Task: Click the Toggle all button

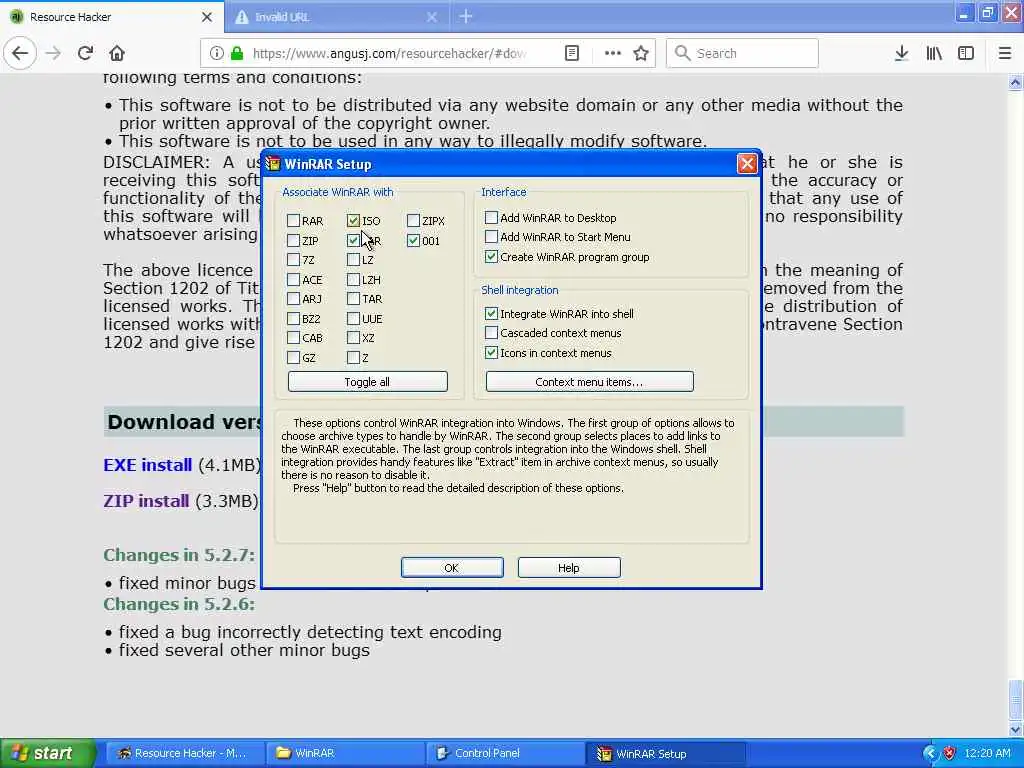Action: [368, 382]
